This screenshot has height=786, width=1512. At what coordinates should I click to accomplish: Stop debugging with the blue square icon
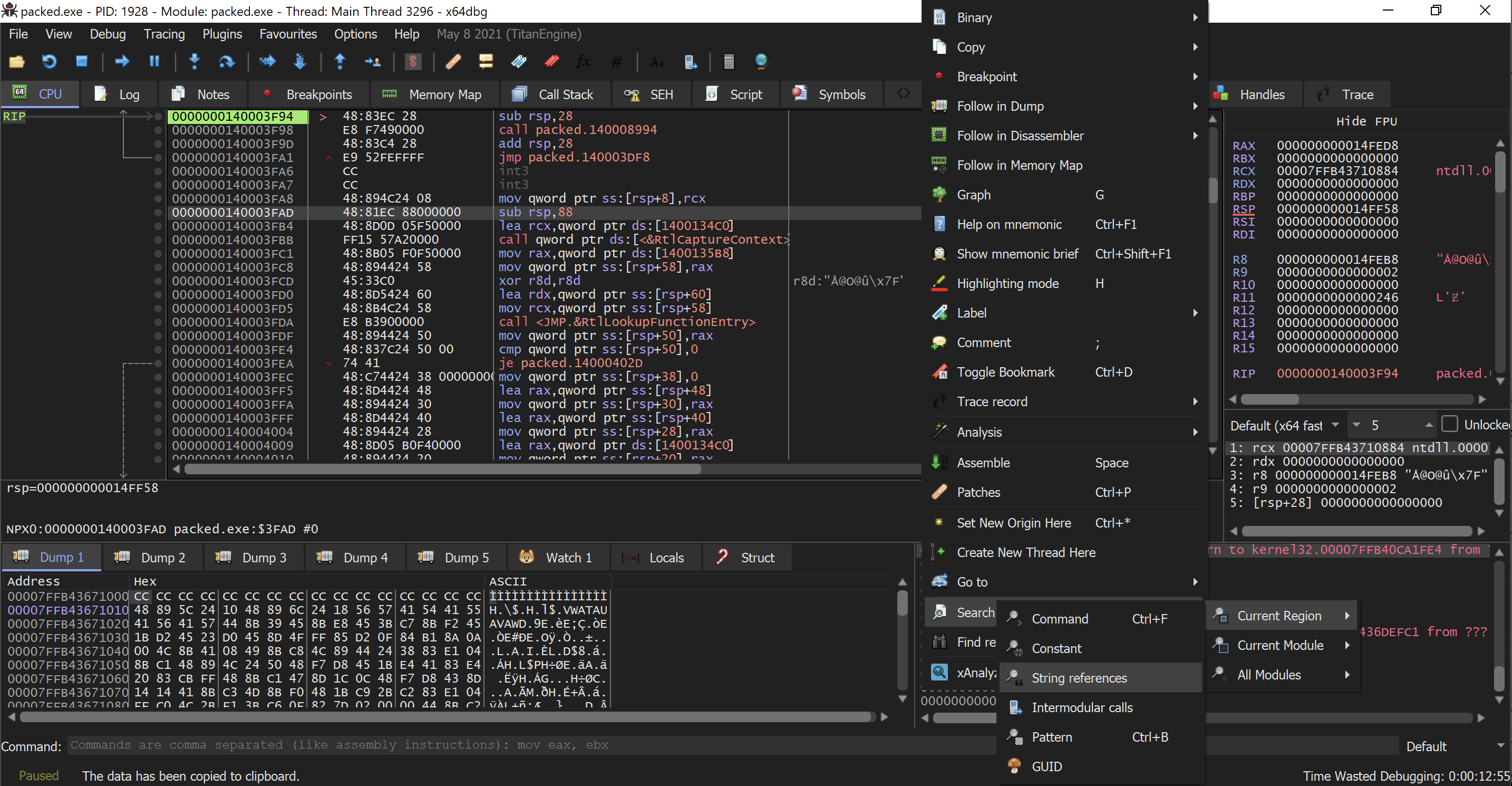pyautogui.click(x=82, y=62)
